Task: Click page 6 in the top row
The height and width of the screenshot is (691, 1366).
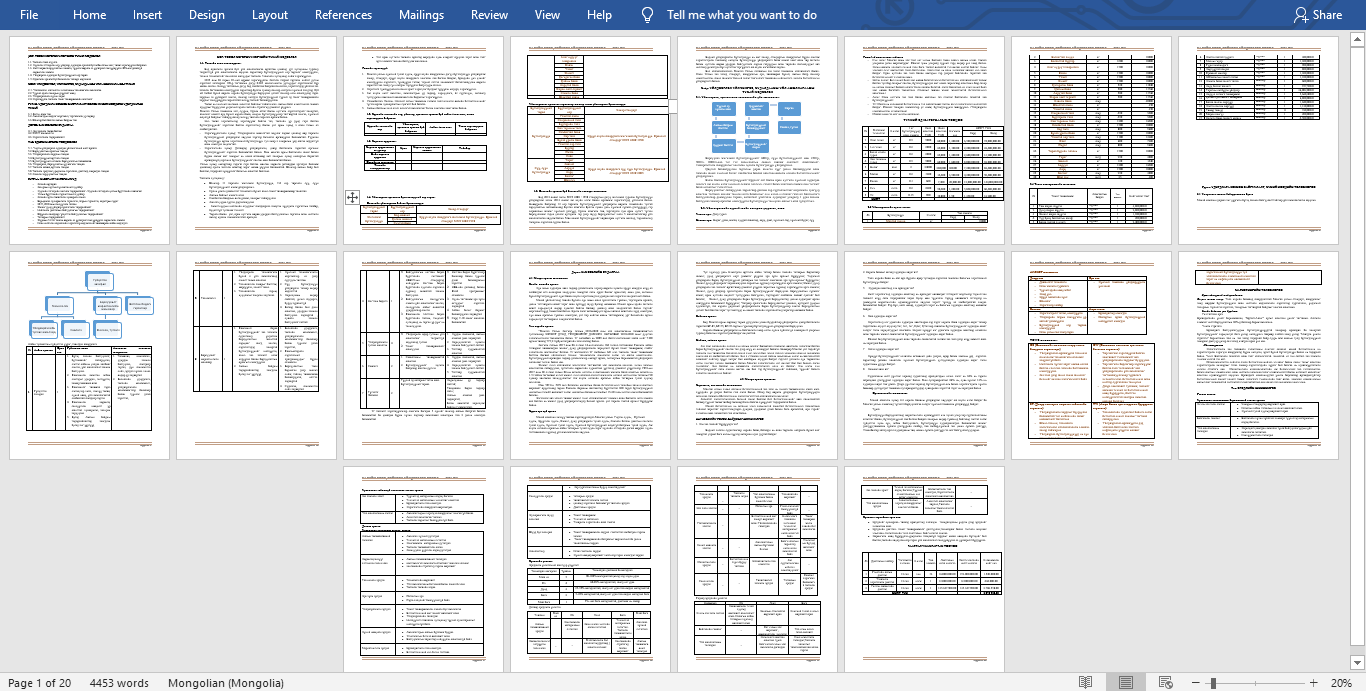Action: (924, 140)
